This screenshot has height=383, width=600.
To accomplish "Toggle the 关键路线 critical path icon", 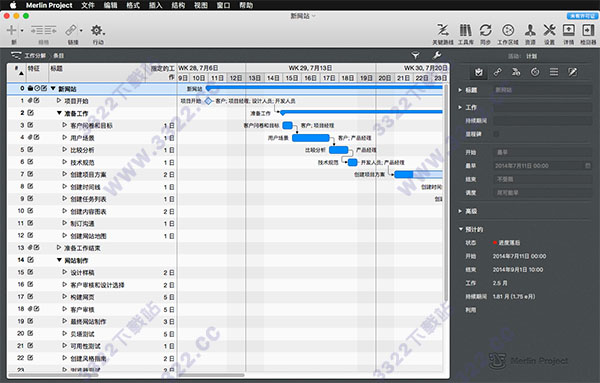I will 443,30.
